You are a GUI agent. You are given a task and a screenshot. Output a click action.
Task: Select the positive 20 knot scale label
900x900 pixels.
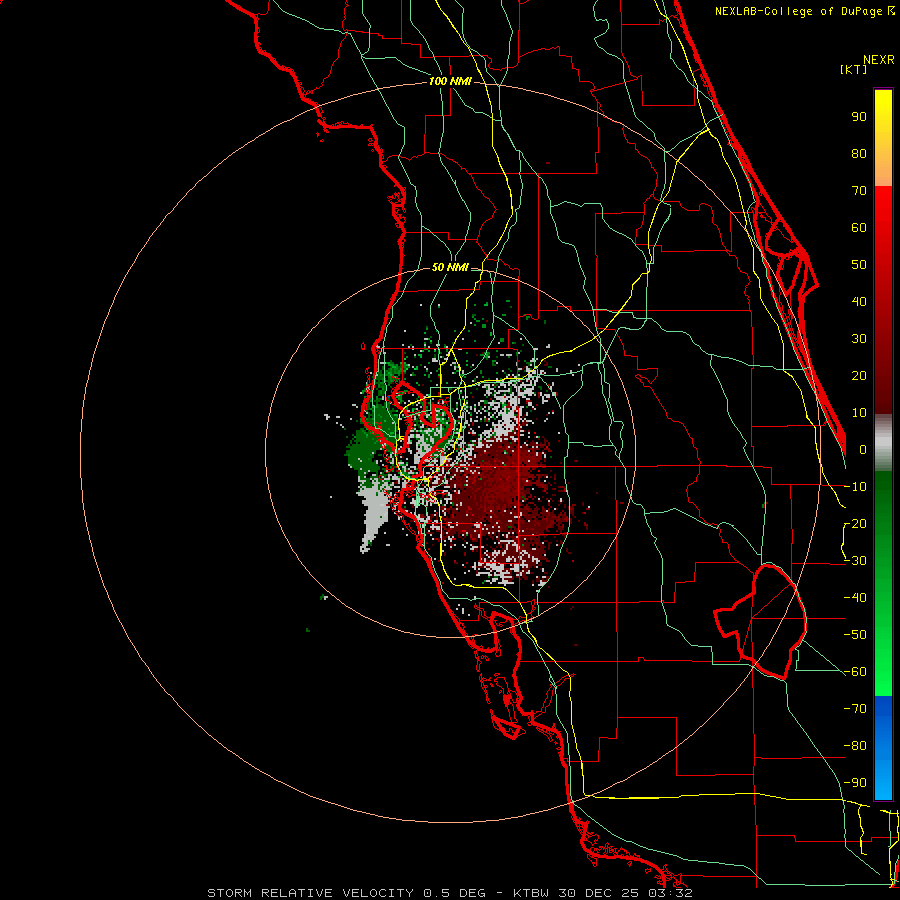click(859, 376)
